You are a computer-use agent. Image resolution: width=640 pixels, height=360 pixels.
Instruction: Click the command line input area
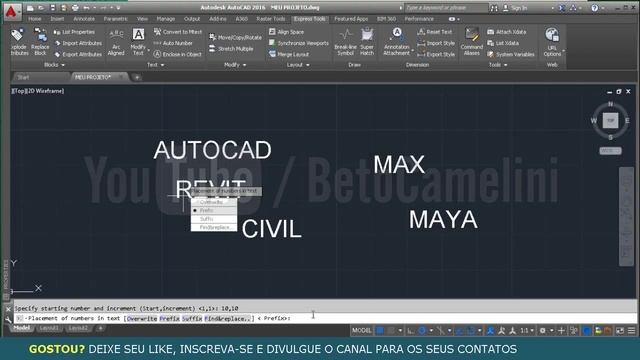point(326,318)
